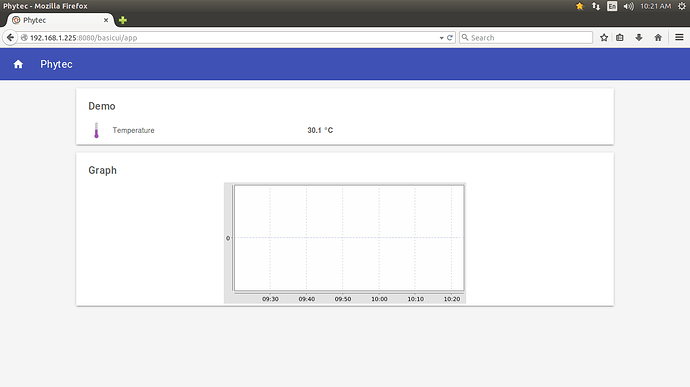Open the downloads arrow icon
The image size is (690, 387).
coord(639,38)
